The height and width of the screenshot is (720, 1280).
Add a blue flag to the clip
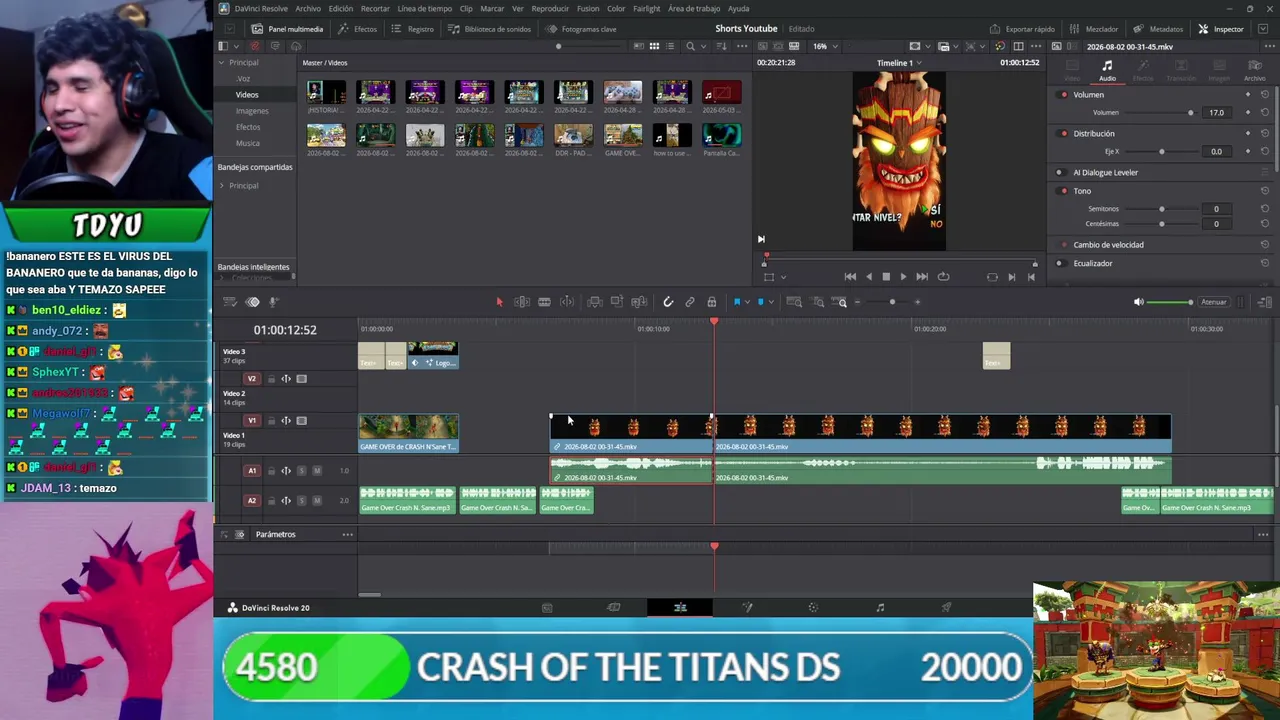tap(737, 302)
